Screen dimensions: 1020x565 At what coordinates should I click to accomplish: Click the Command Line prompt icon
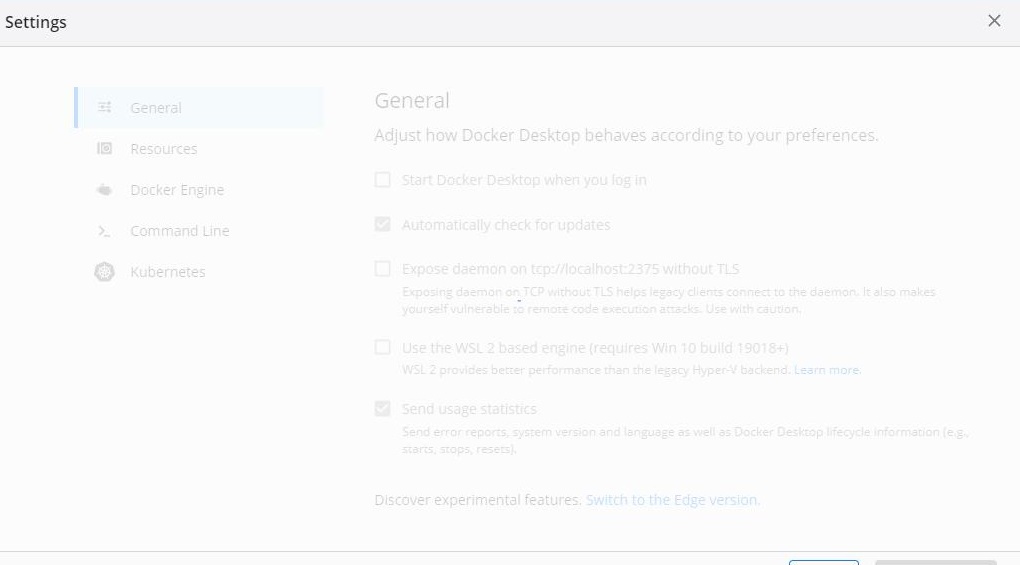104,231
